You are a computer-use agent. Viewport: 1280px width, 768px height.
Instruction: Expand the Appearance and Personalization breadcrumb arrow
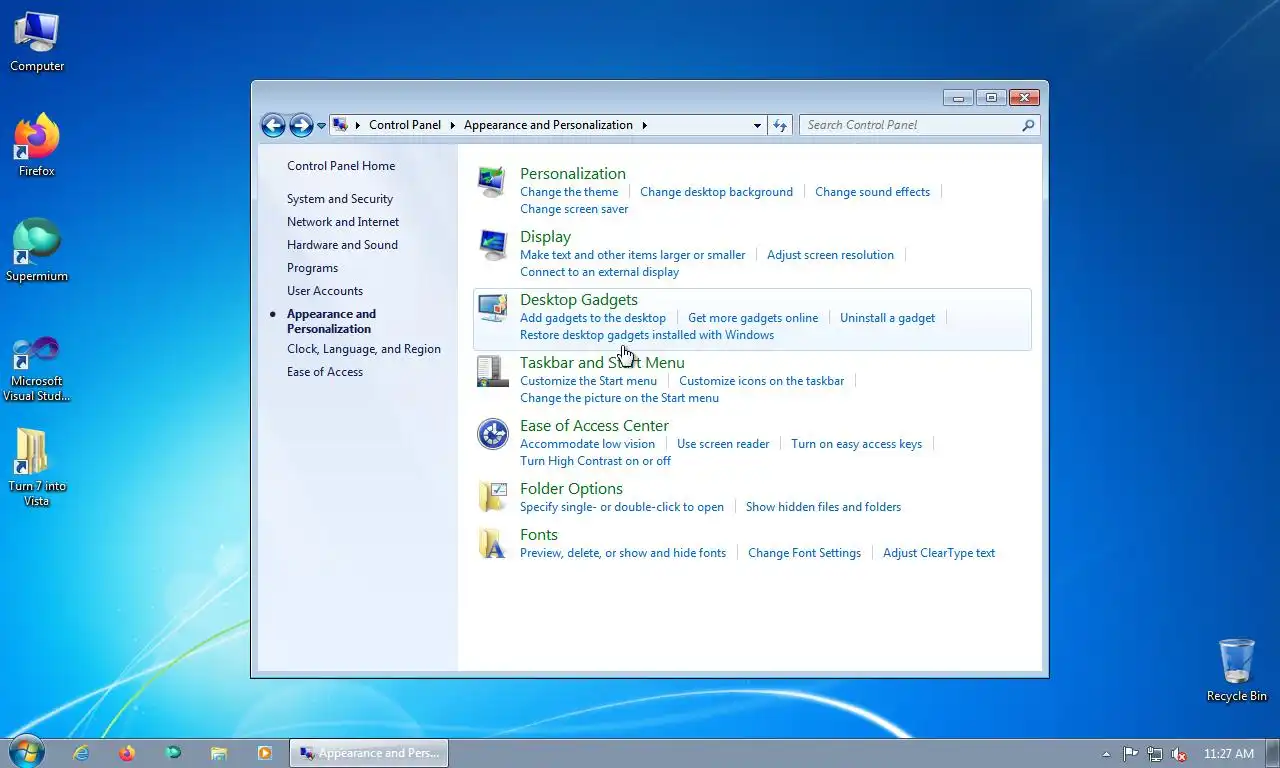(x=644, y=125)
